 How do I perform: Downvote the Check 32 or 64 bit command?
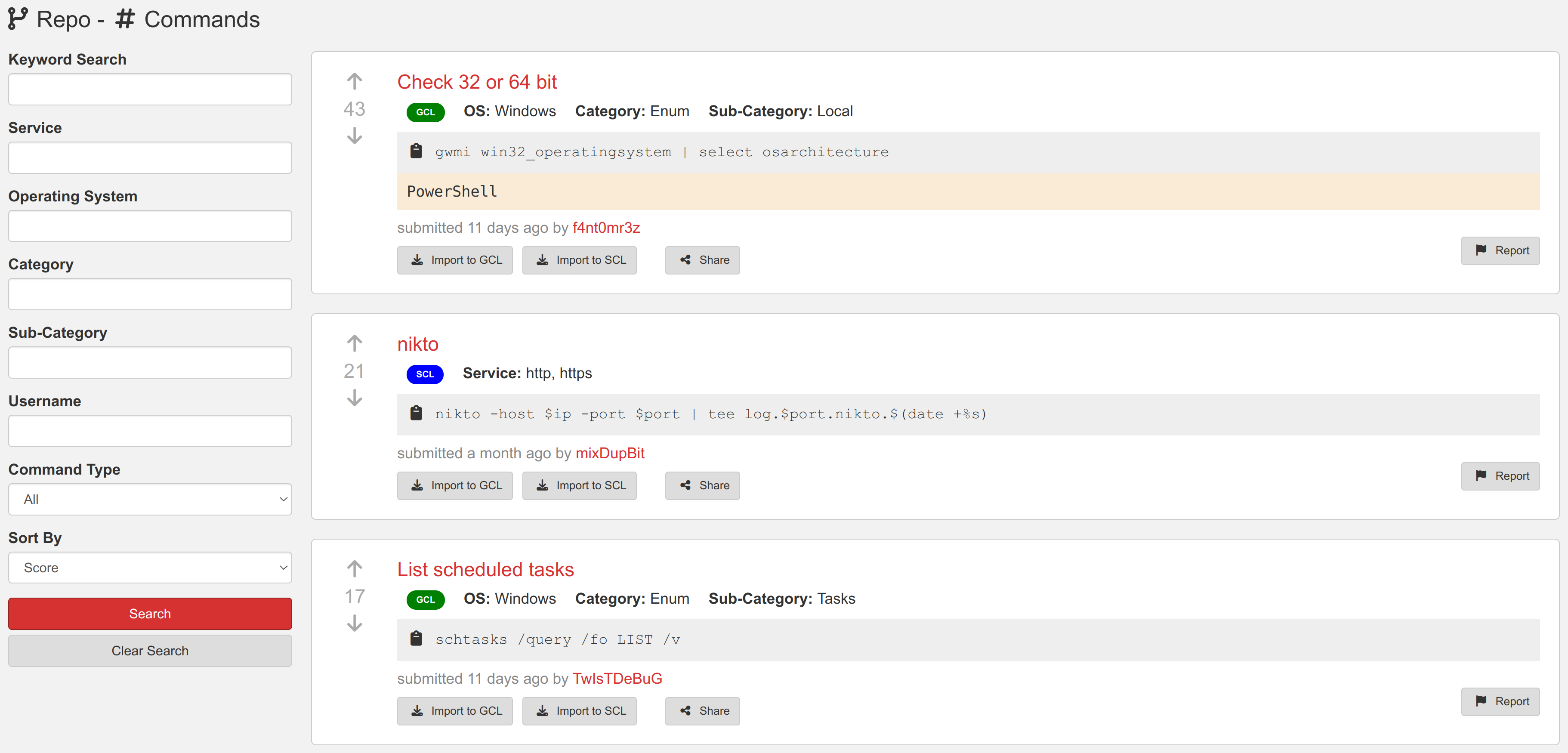354,135
